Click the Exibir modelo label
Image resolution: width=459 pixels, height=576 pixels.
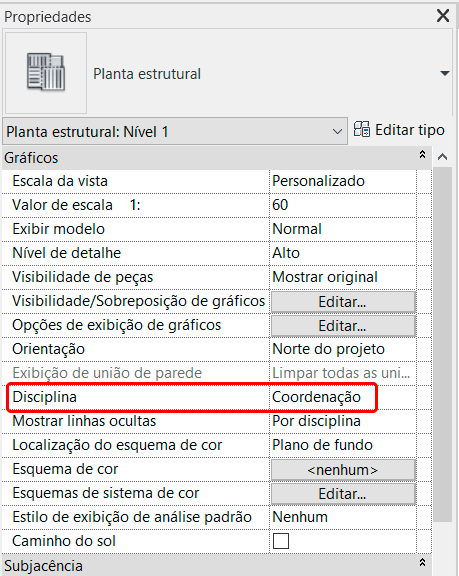(58, 229)
